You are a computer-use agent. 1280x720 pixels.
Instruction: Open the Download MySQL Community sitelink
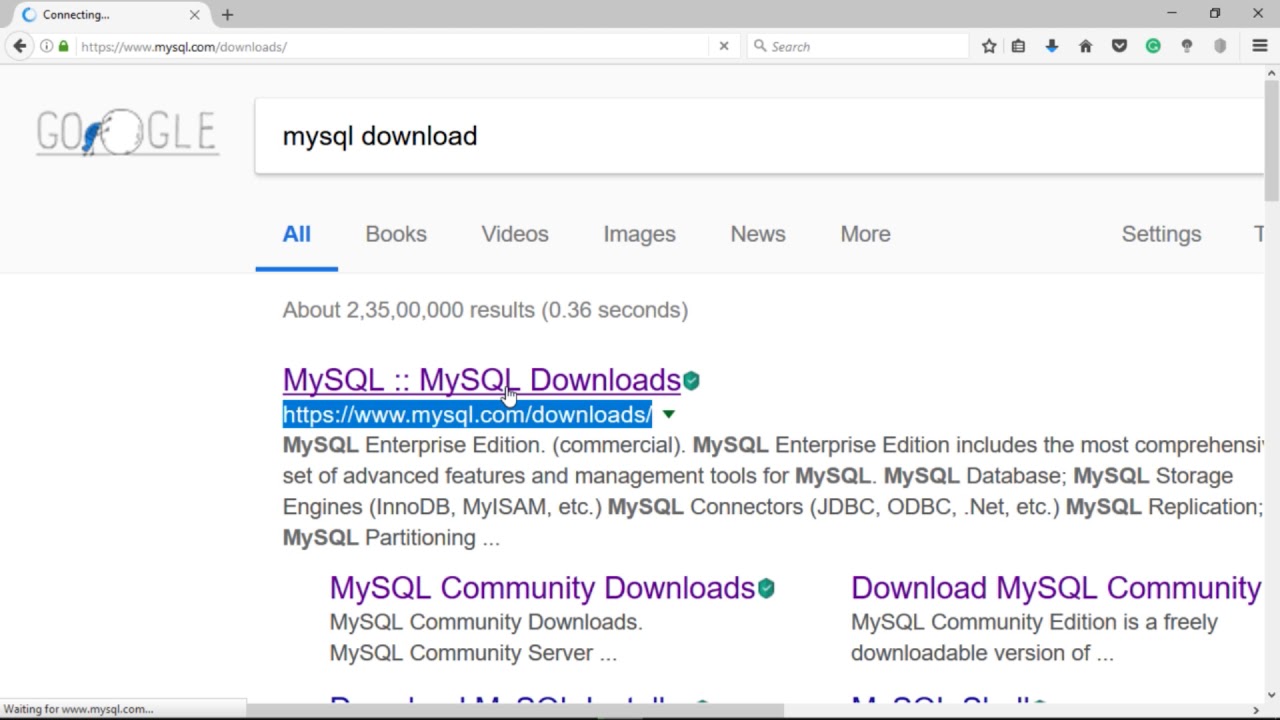1056,588
